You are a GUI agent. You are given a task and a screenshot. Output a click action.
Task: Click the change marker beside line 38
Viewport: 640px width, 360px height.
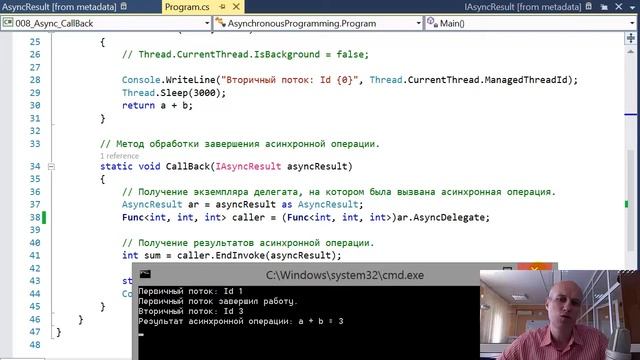(x=44, y=217)
